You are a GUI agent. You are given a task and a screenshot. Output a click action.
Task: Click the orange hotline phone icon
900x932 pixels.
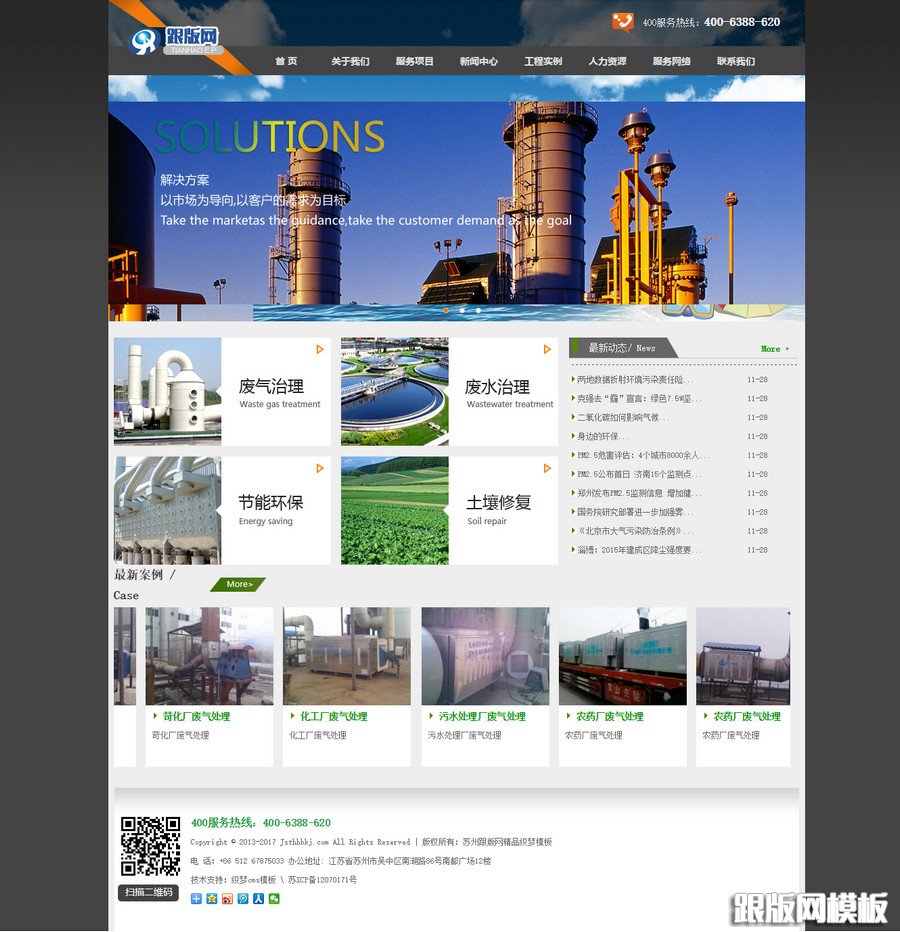[622, 21]
